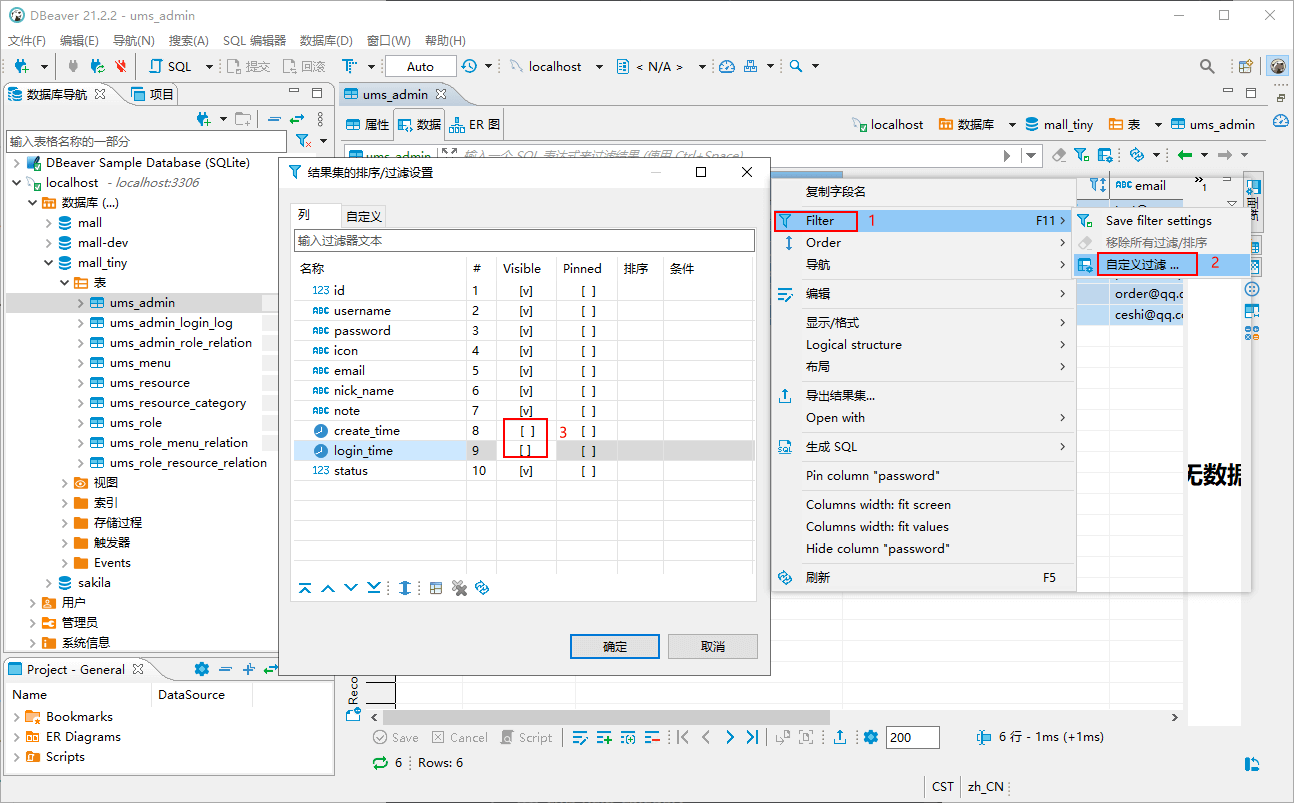Move column up in filter dialog

click(x=328, y=587)
